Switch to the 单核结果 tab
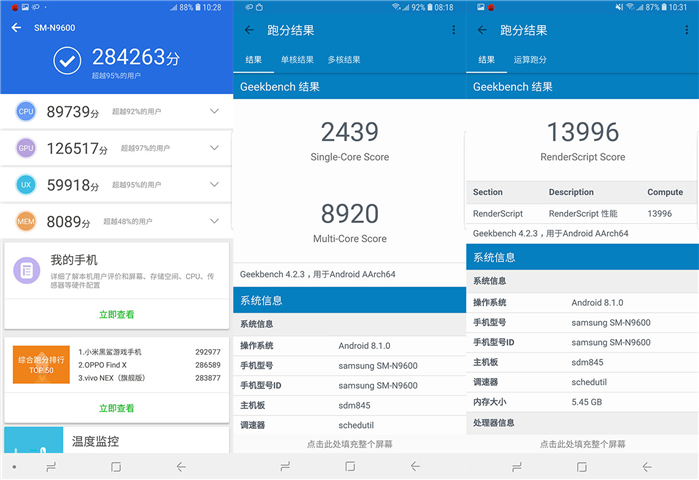The width and height of the screenshot is (699, 480). 297,60
